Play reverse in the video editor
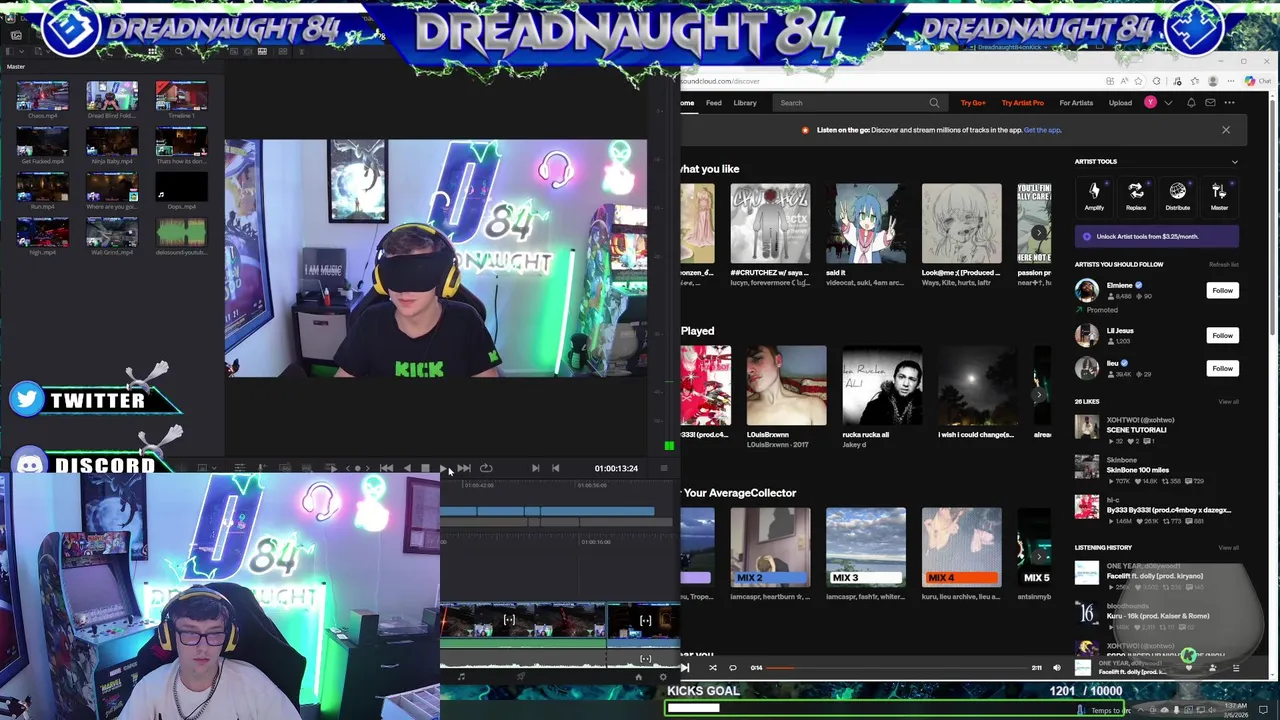 coord(407,468)
